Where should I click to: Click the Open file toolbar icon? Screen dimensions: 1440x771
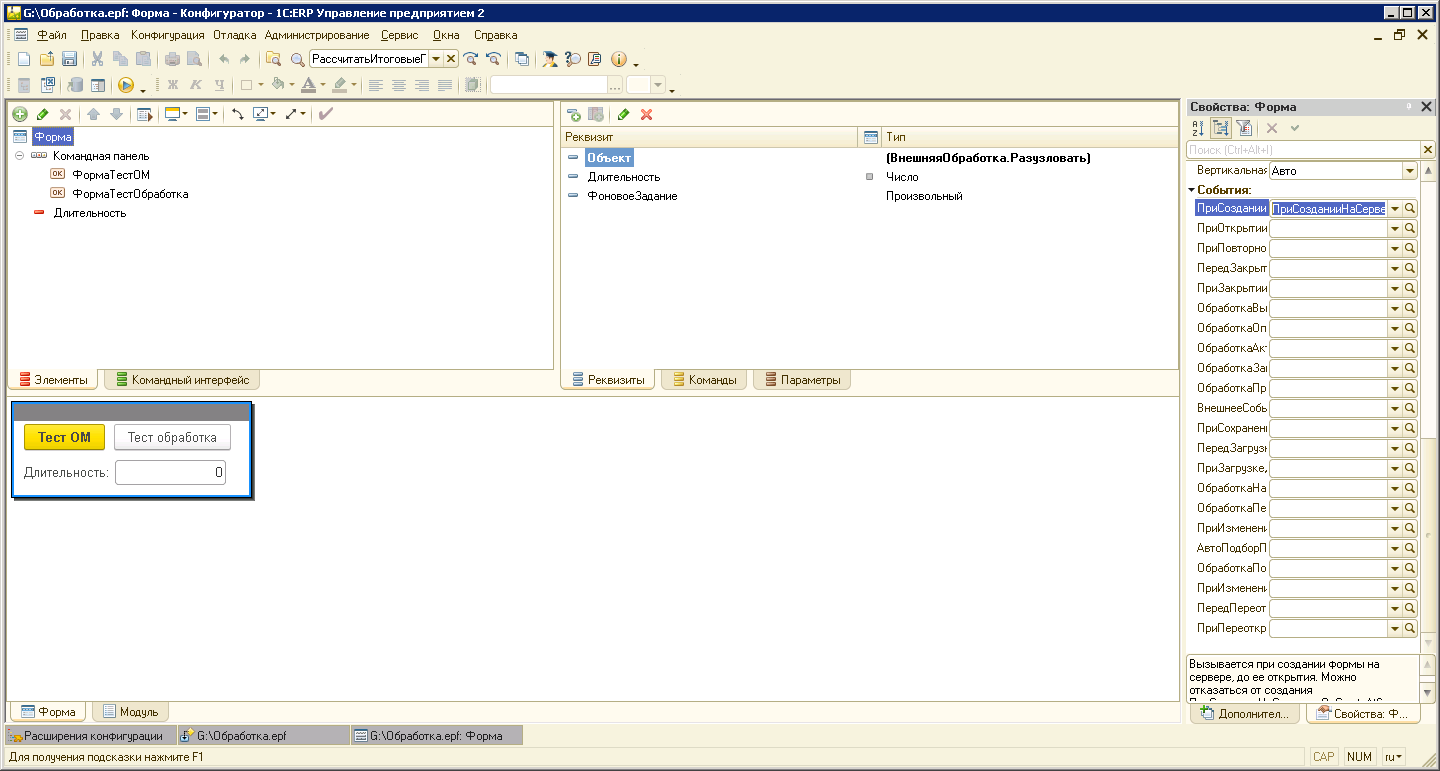click(x=47, y=59)
